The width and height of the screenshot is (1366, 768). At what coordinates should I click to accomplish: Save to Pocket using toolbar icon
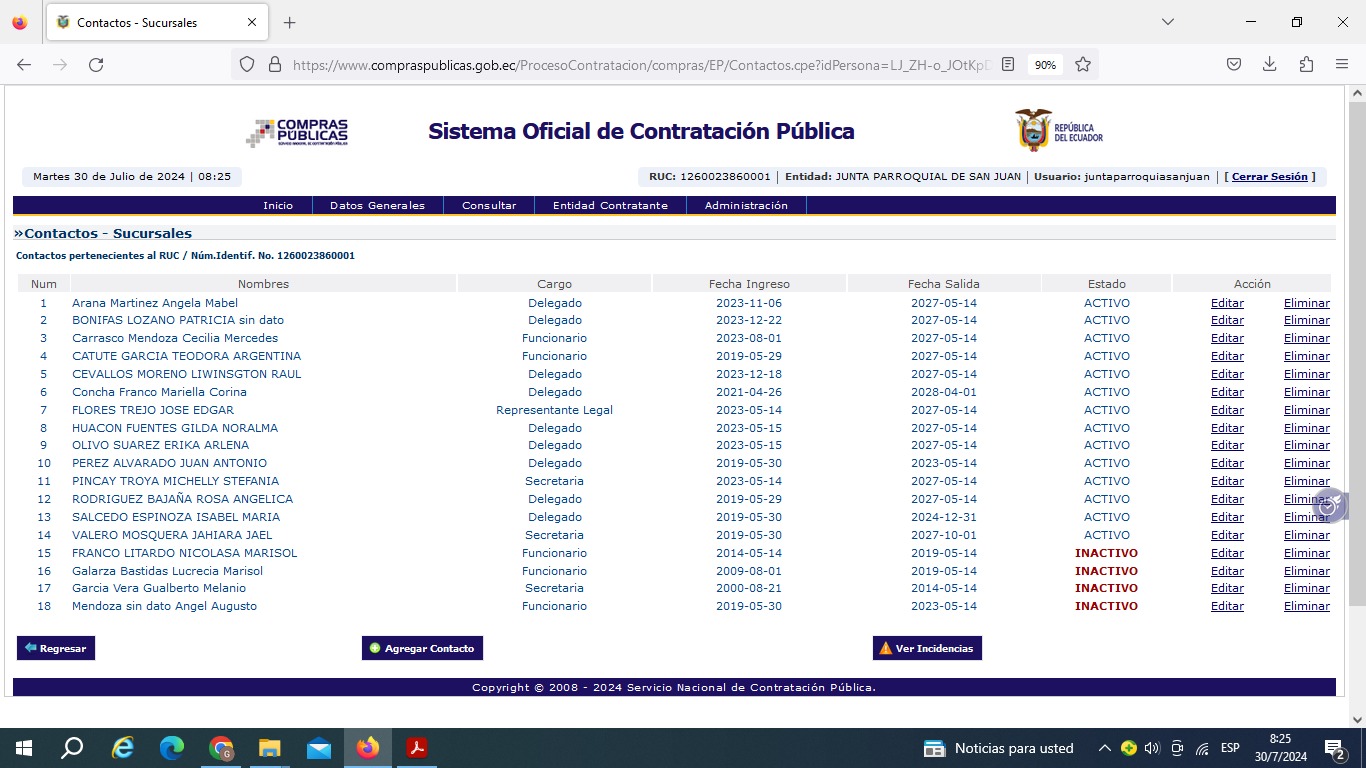[x=1234, y=64]
